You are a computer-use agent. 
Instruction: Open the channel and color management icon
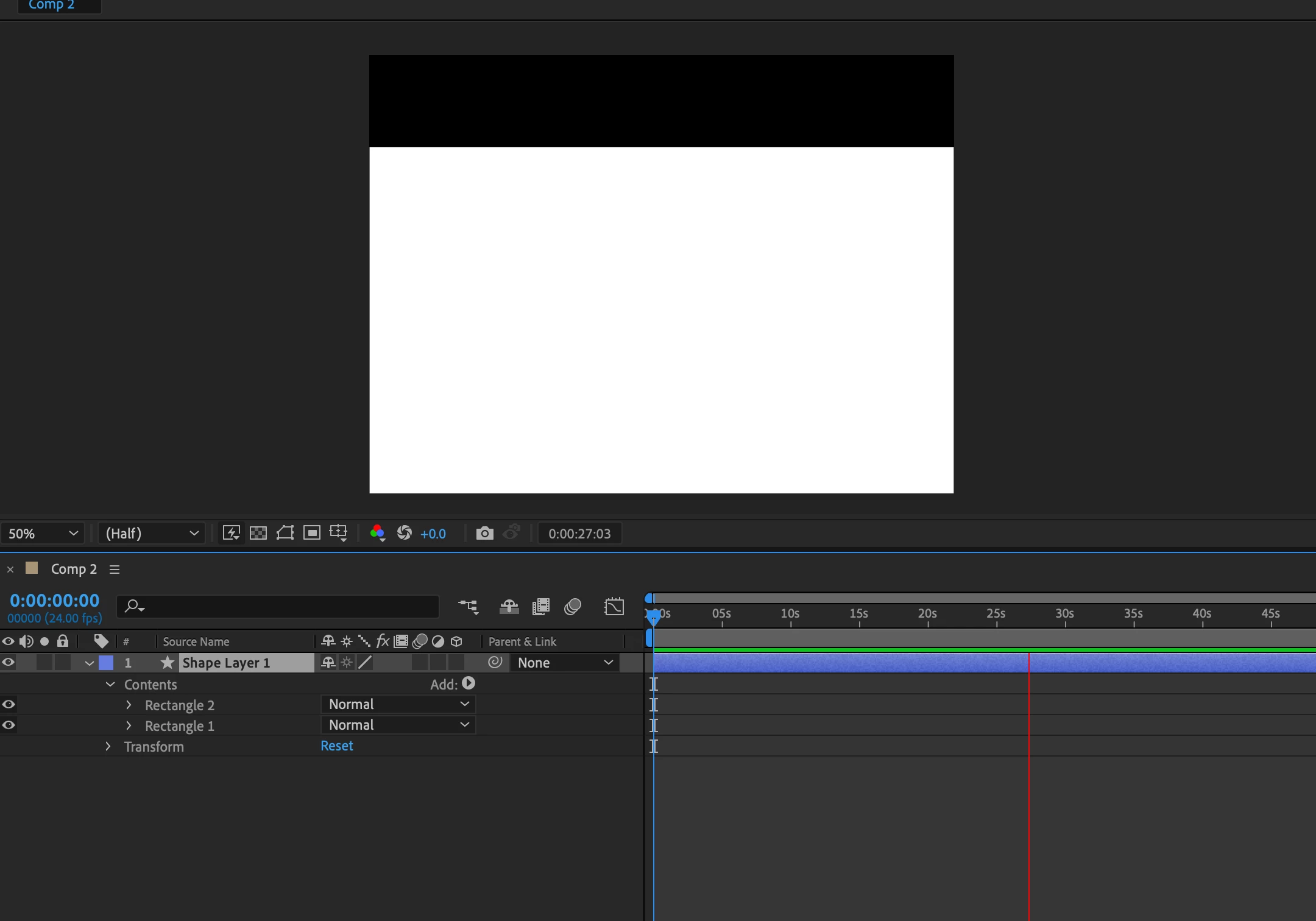pyautogui.click(x=378, y=534)
